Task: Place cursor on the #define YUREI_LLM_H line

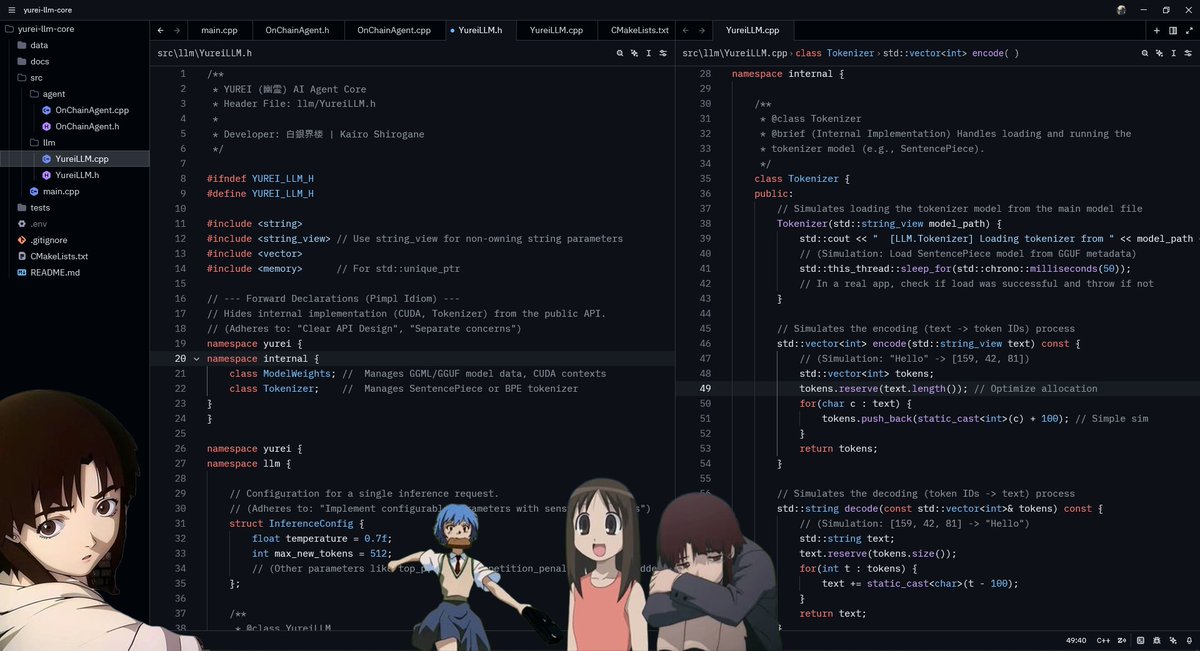Action: click(x=260, y=193)
